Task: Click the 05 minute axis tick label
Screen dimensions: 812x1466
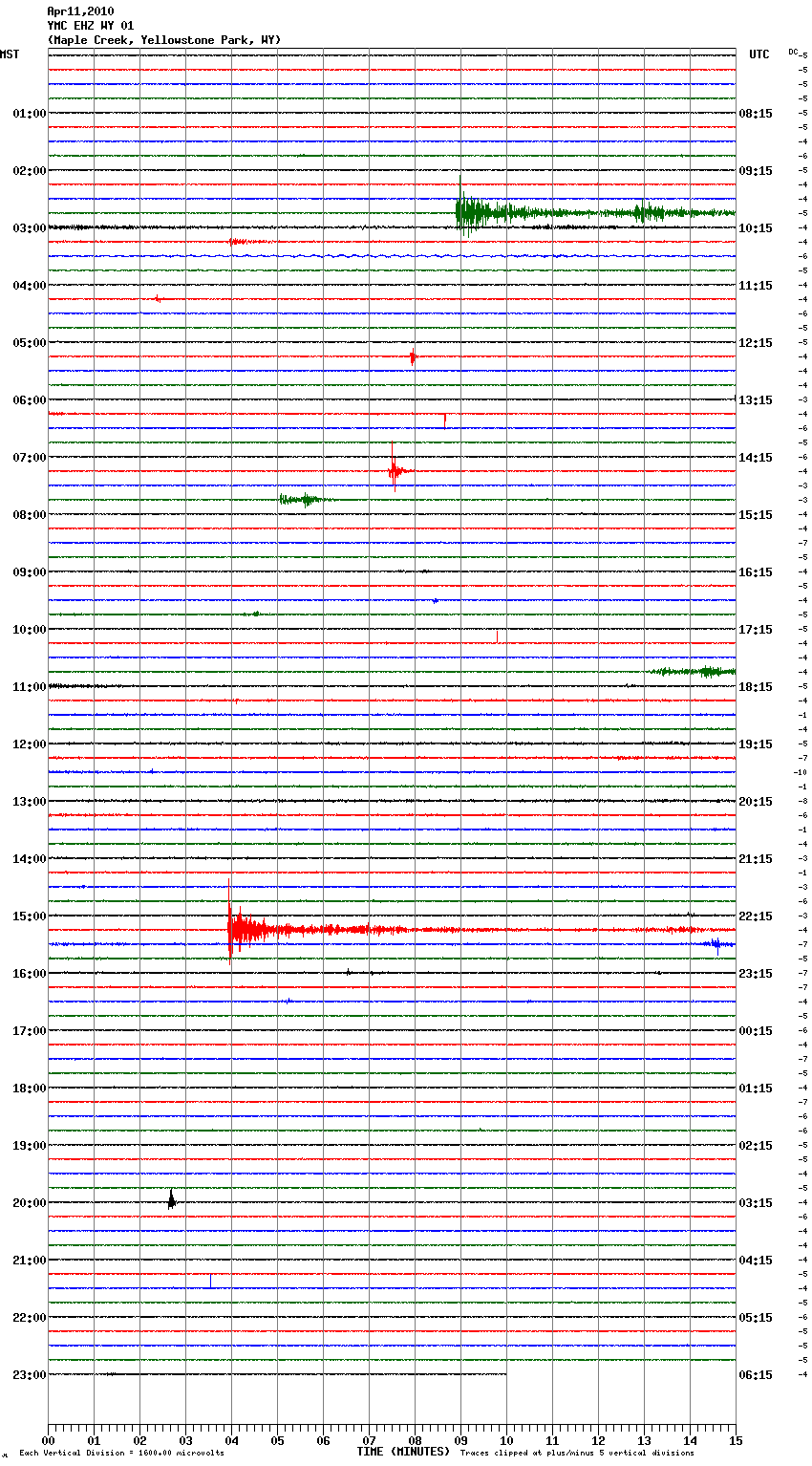Action: click(277, 1440)
